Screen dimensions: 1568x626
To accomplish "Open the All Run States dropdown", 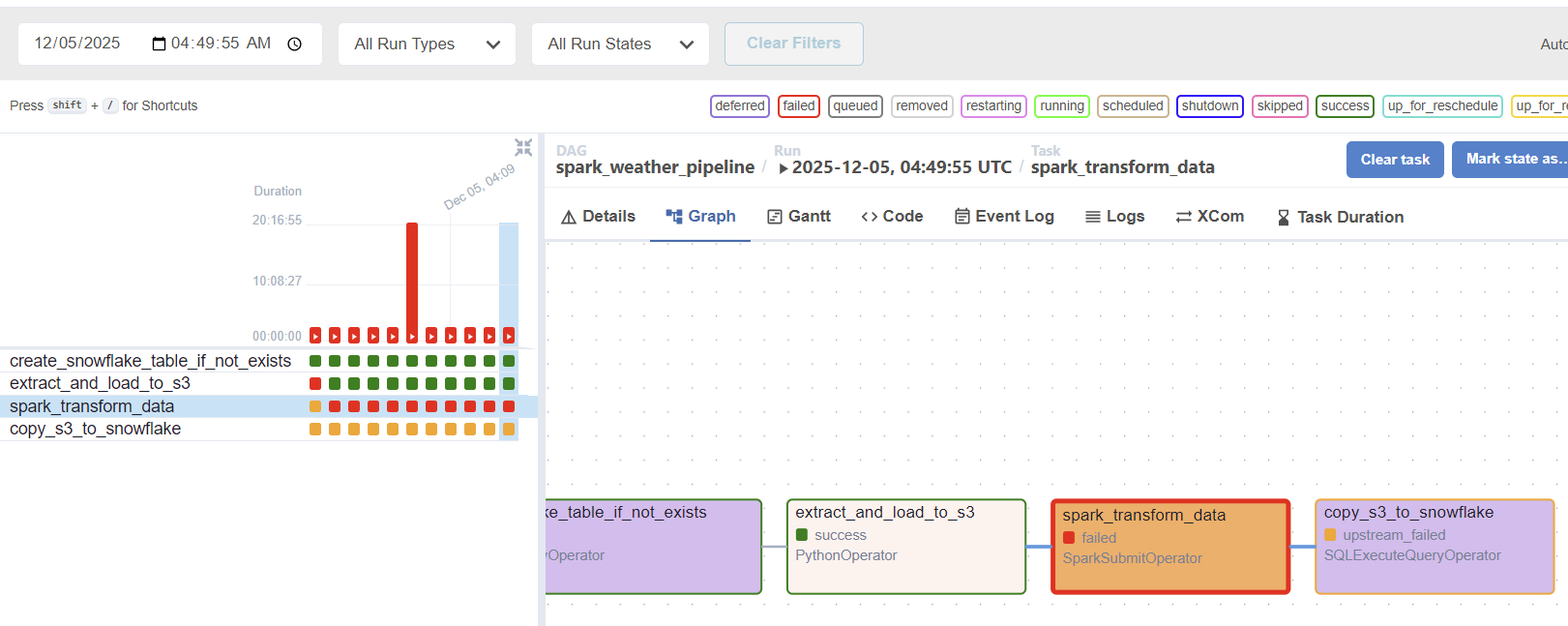I will tap(620, 45).
